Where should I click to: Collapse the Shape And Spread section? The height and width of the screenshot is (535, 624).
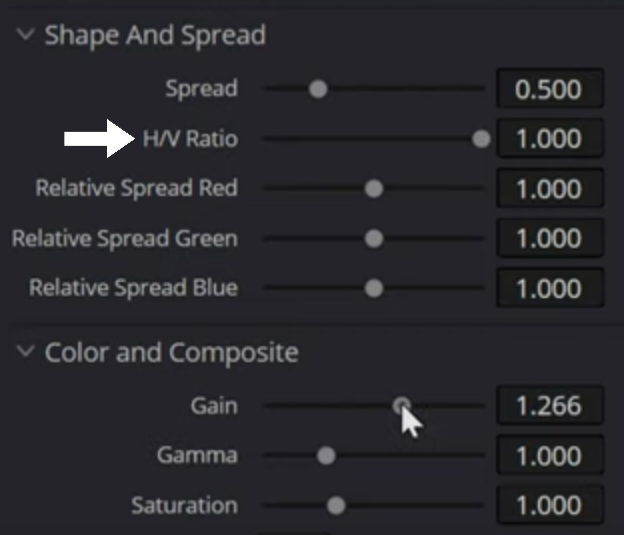[x=26, y=35]
